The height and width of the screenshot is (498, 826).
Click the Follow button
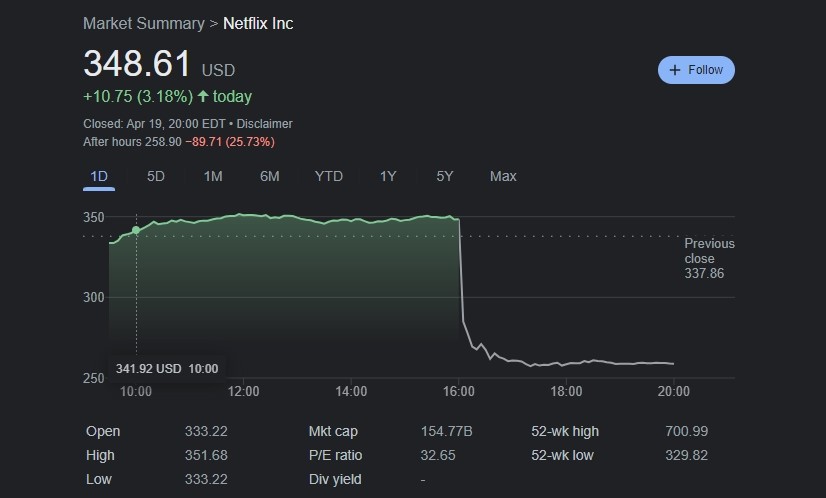[696, 70]
